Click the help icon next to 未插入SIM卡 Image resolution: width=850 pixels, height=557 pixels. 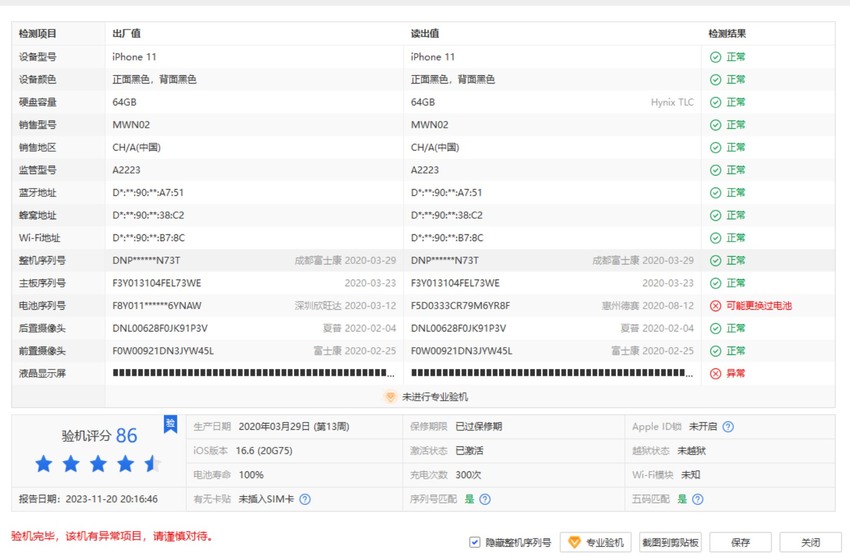305,499
